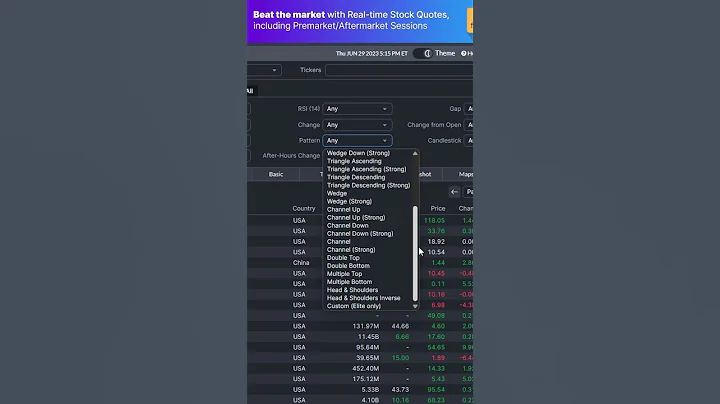This screenshot has width=720, height=404.
Task: Click the 5.33B market cap value
Action: point(370,389)
